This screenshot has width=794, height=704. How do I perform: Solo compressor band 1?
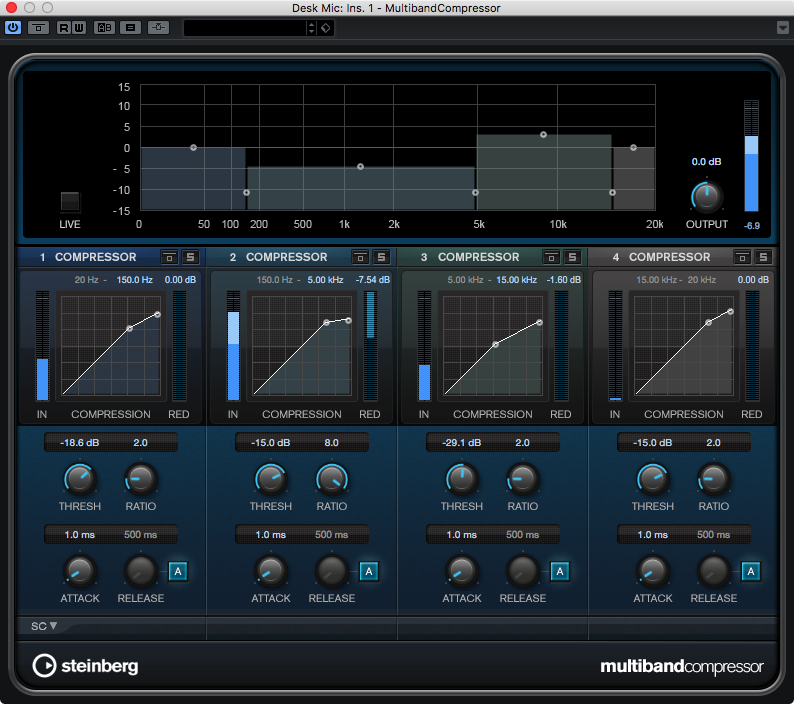[190, 257]
